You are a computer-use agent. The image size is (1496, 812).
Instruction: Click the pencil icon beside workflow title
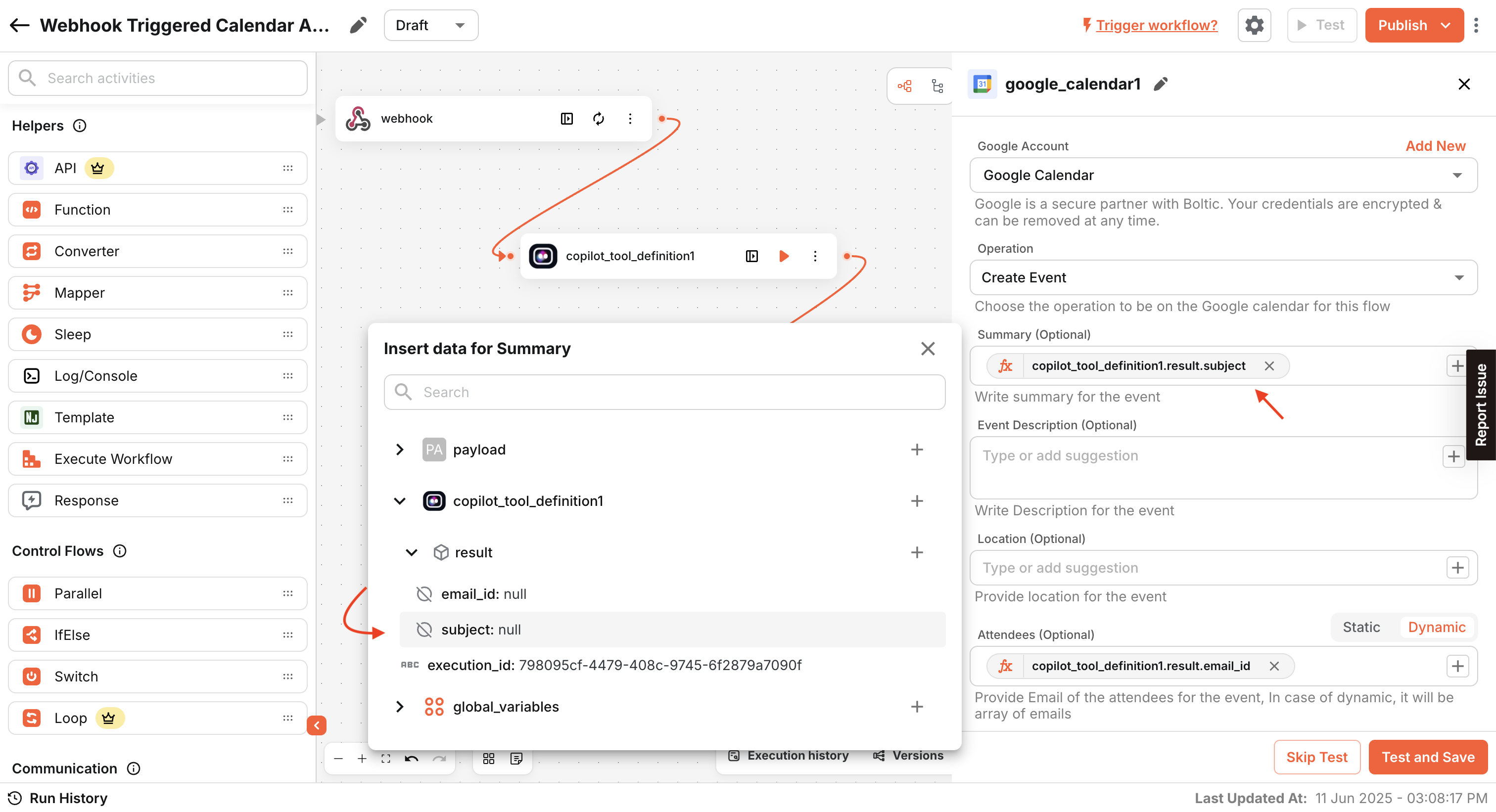click(358, 25)
